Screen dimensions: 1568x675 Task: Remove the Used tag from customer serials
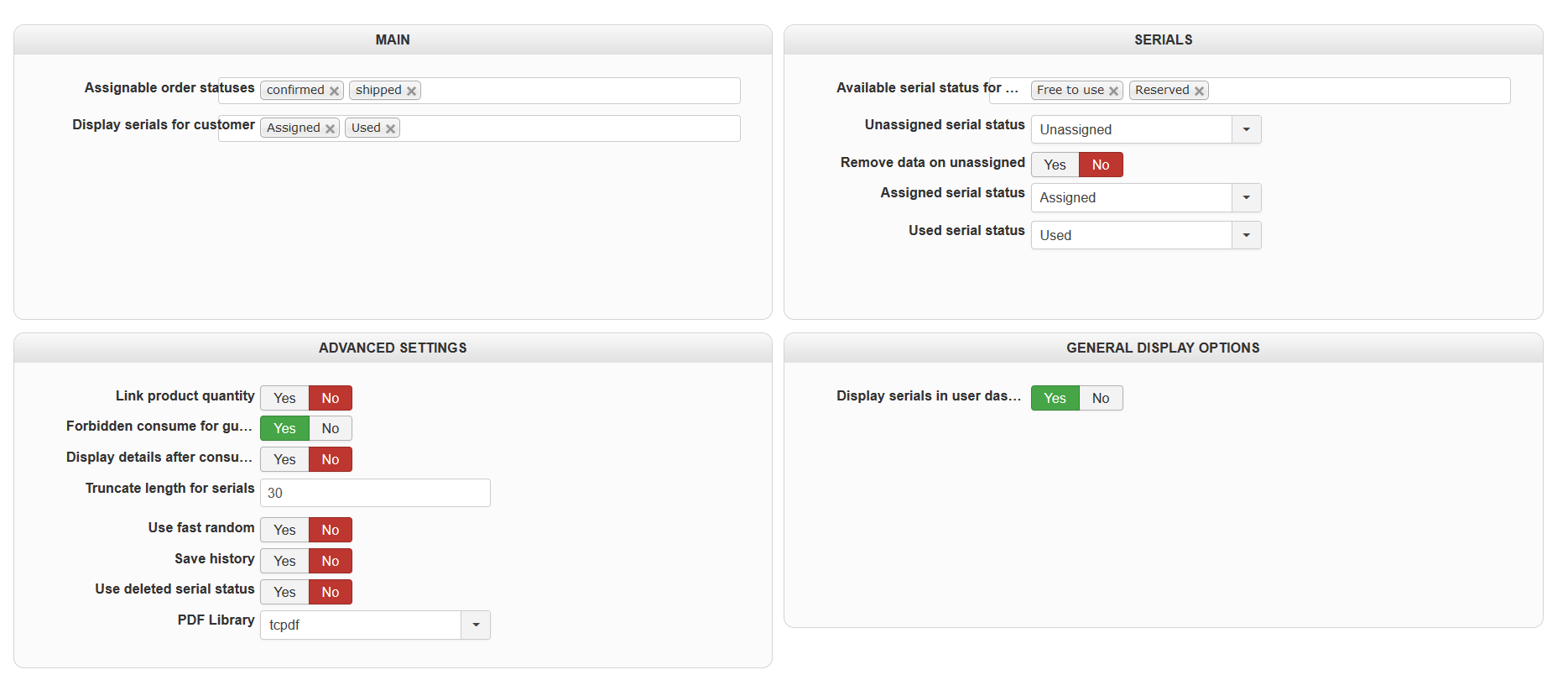point(390,128)
